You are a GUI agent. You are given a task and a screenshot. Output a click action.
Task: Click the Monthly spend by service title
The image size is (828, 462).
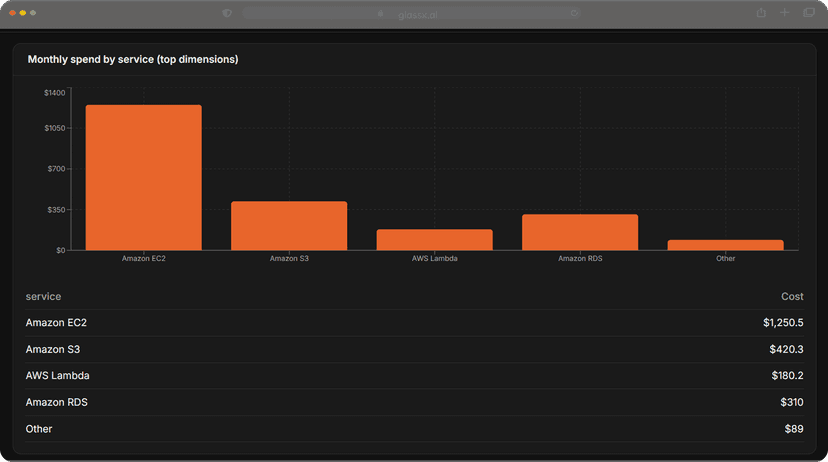133,60
